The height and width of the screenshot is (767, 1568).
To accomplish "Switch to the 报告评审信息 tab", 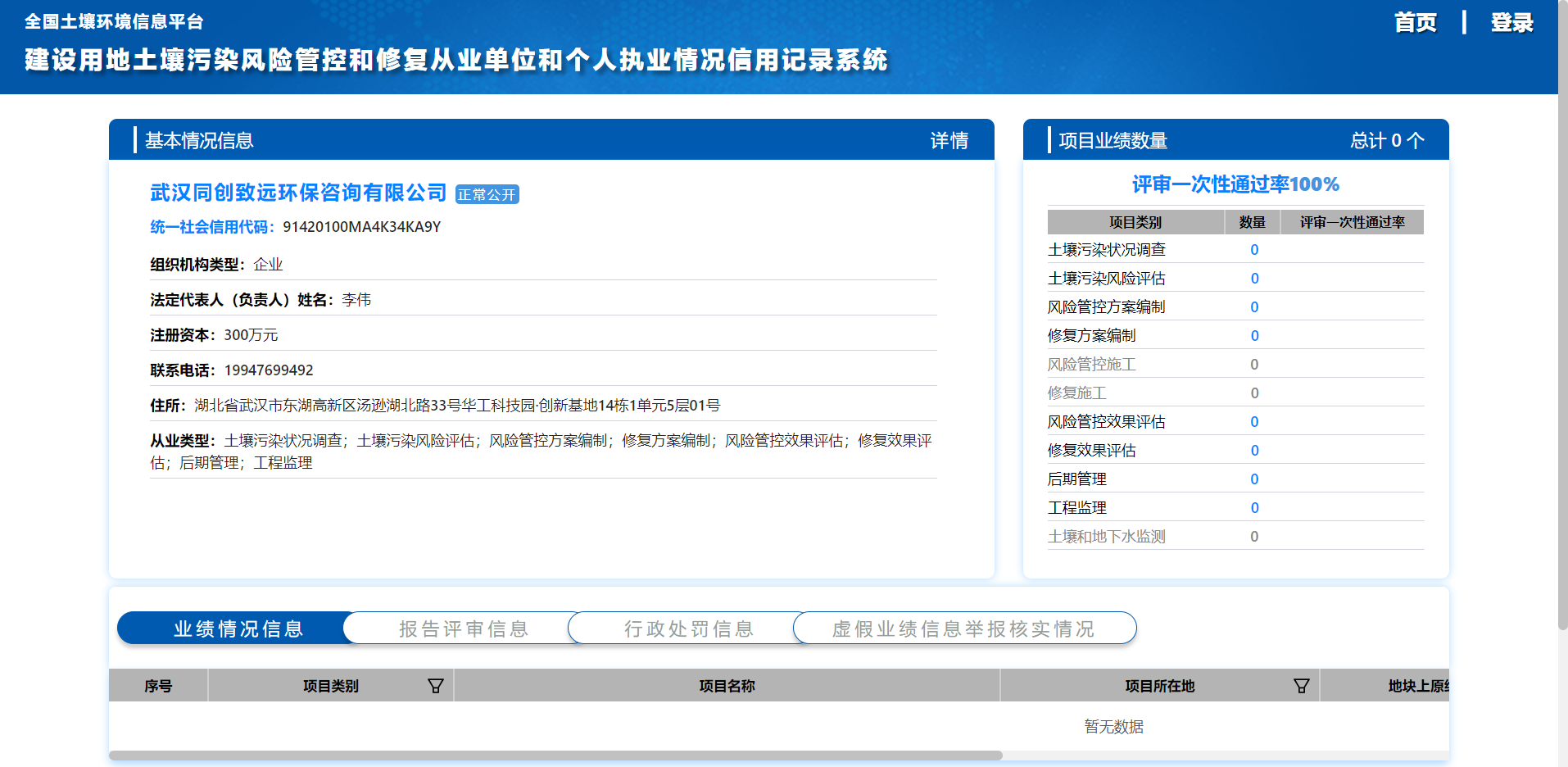I will coord(464,629).
